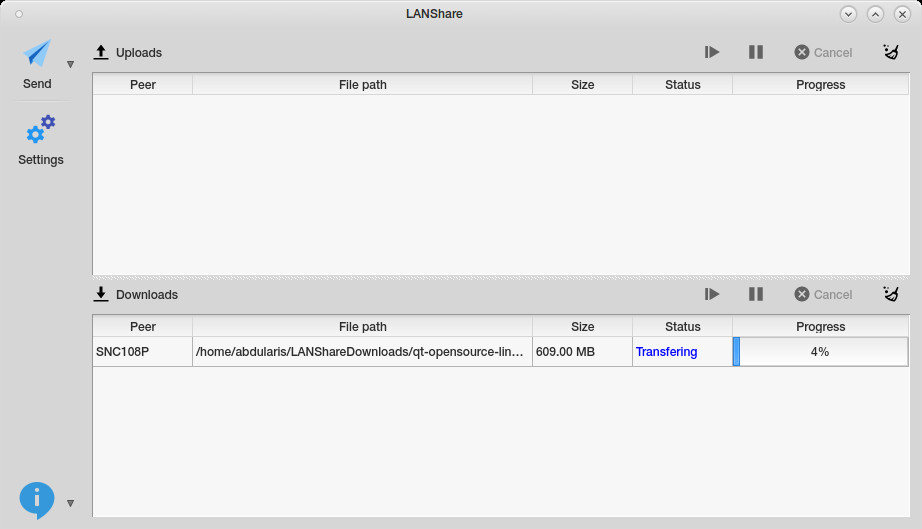This screenshot has height=529, width=922.
Task: Sort uploads by Status column
Action: (x=683, y=85)
